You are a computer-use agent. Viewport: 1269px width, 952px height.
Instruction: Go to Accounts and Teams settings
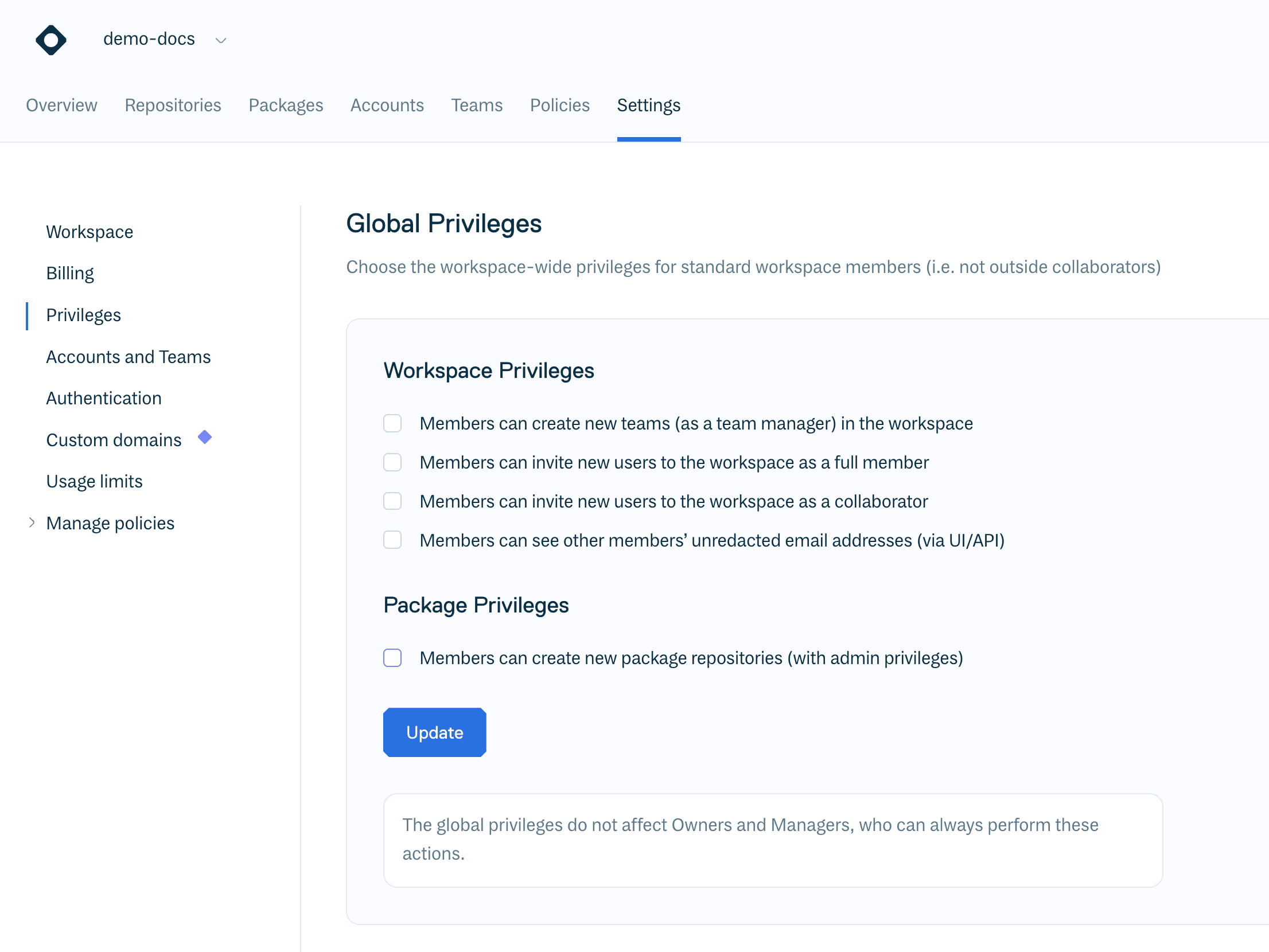pyautogui.click(x=129, y=357)
